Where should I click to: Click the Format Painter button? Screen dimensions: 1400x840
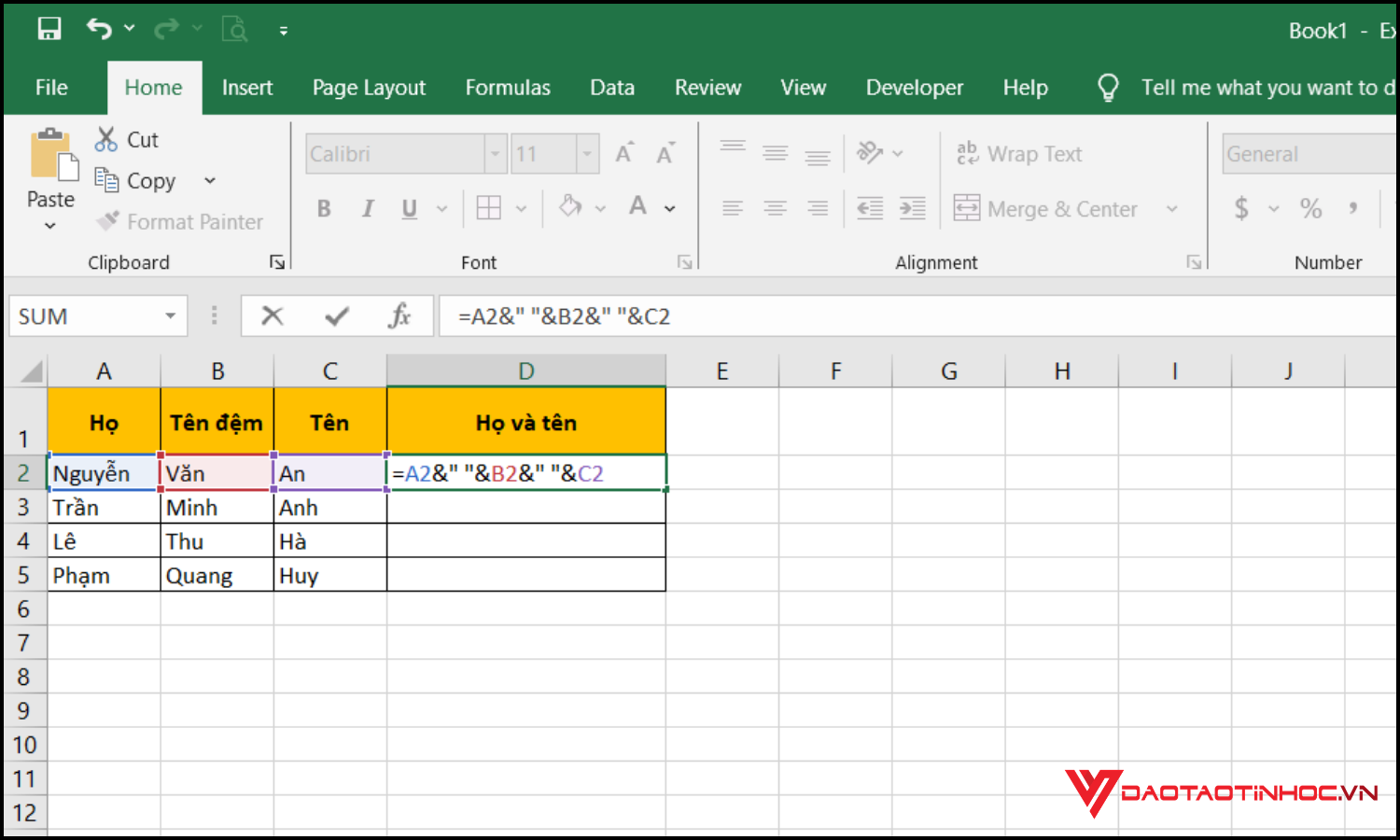[x=180, y=222]
